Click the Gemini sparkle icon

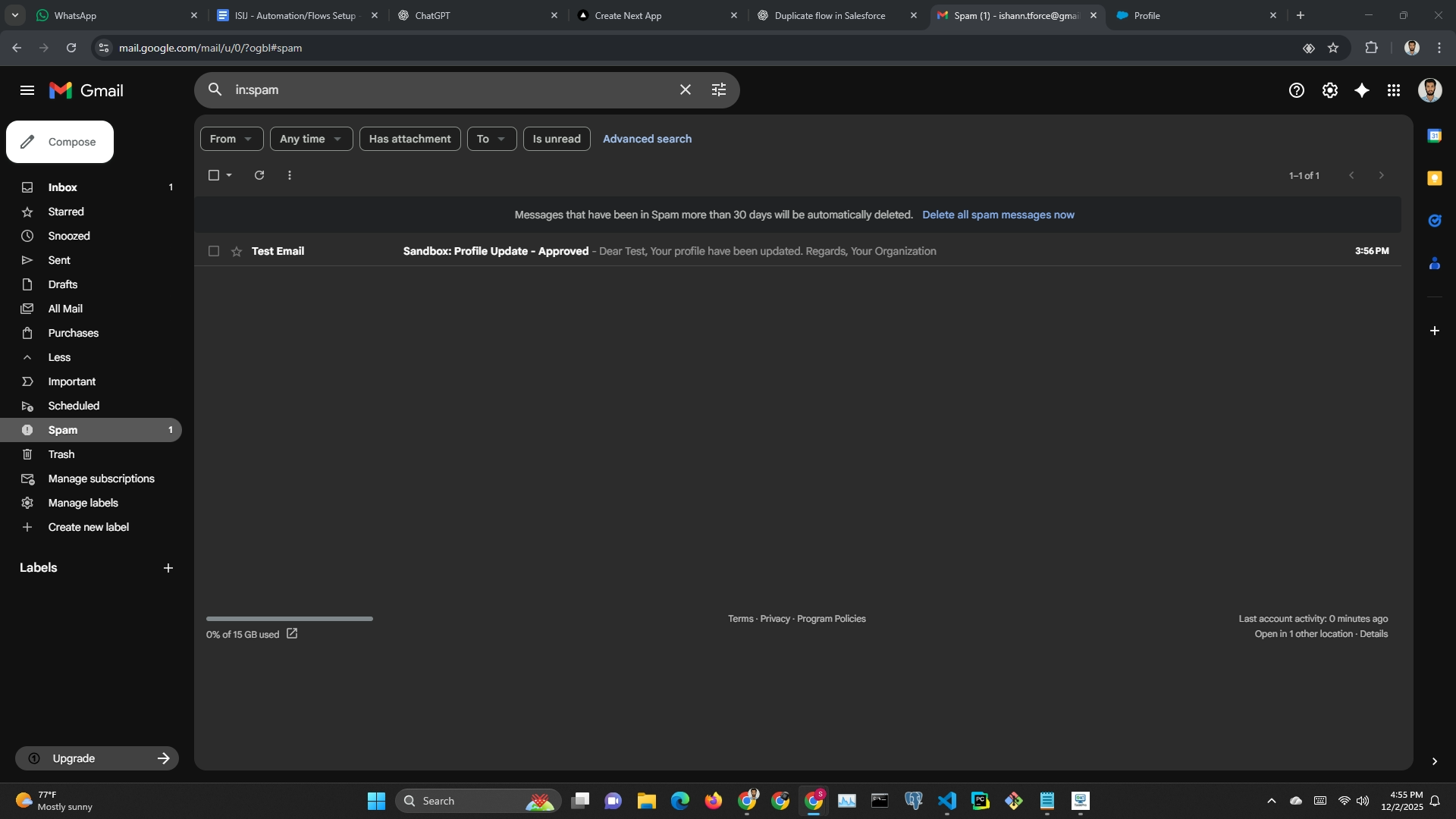[x=1362, y=90]
